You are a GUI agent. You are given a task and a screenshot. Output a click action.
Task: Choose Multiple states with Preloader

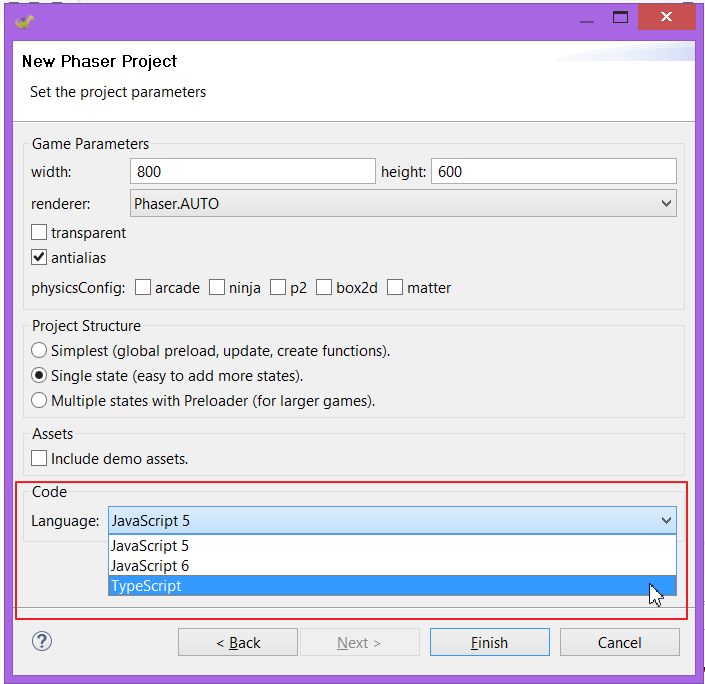(x=39, y=400)
